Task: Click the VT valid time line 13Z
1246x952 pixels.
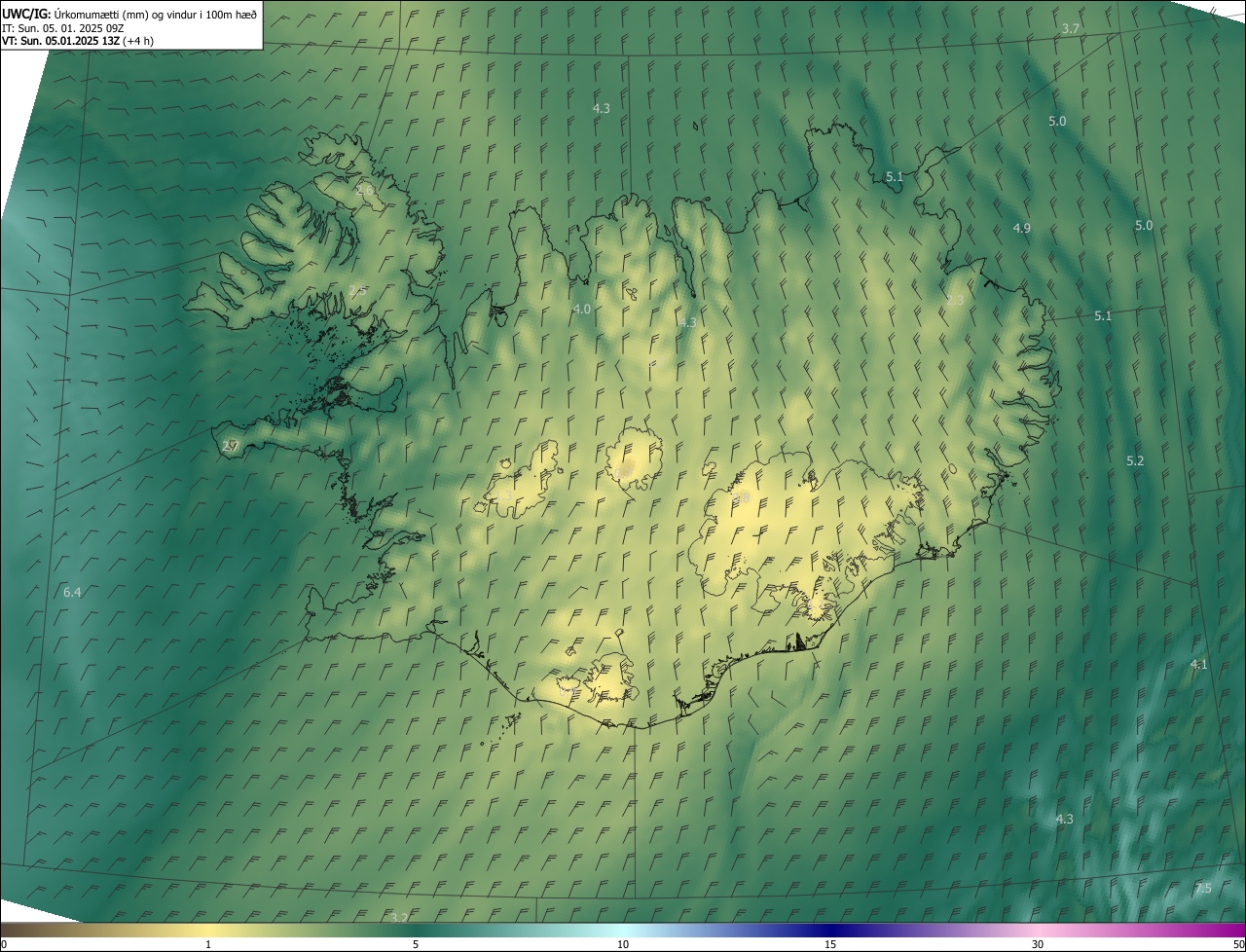Action: pyautogui.click(x=78, y=40)
